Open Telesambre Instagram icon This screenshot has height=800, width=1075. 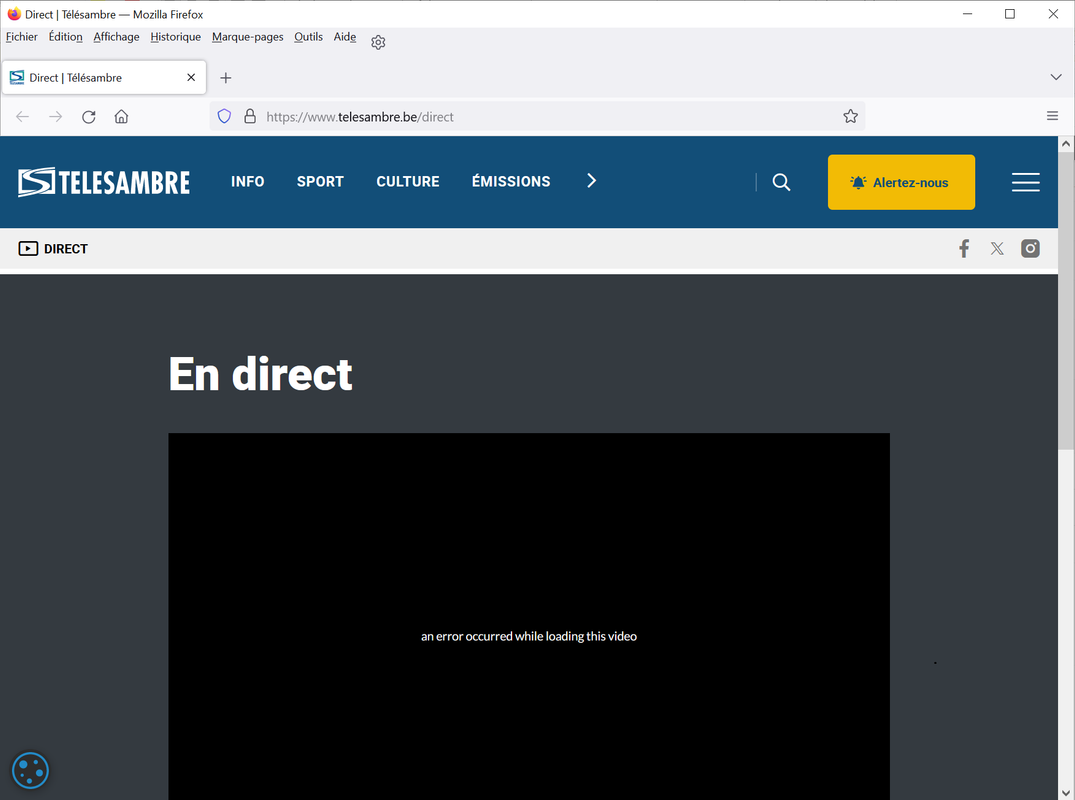click(1030, 248)
